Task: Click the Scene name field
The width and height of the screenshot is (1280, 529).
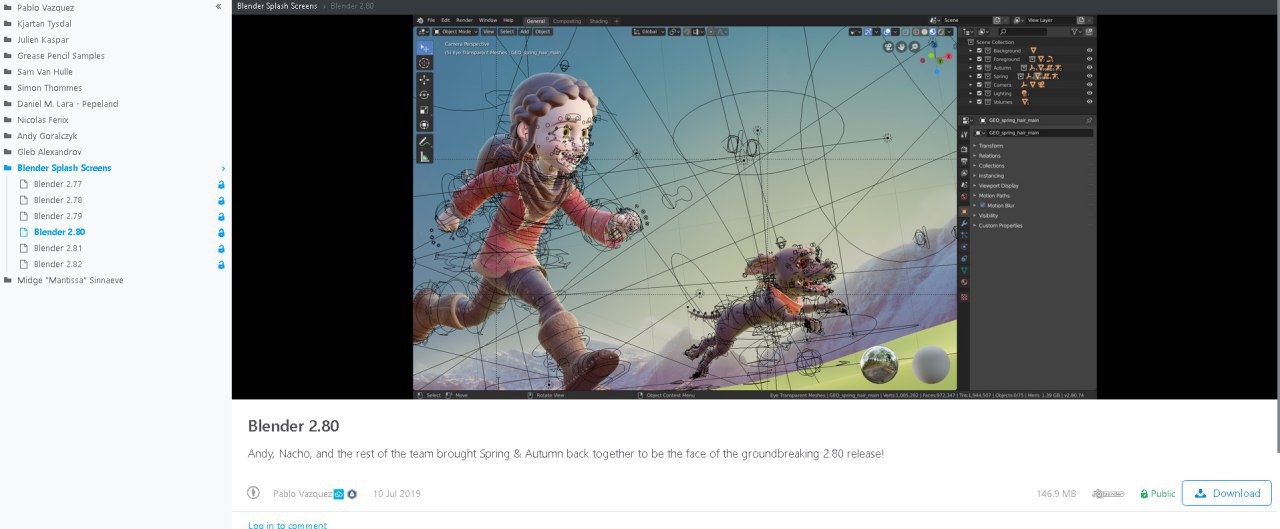Action: (x=966, y=20)
